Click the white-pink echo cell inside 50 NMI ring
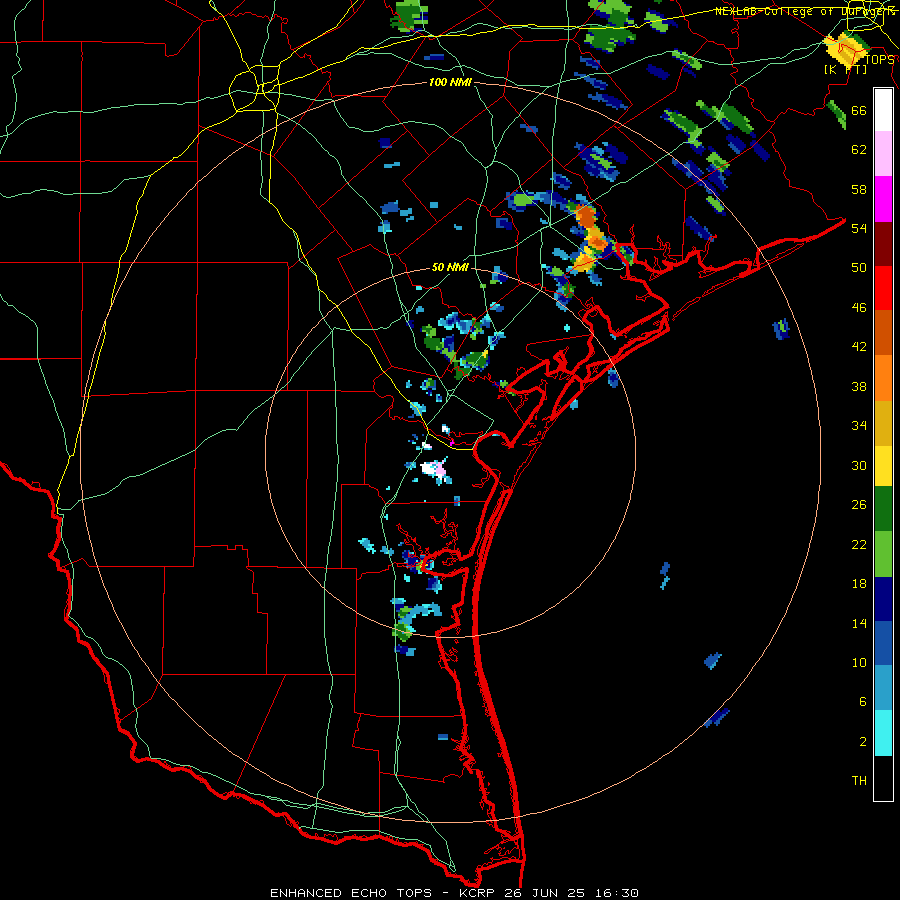The image size is (900, 900). click(435, 469)
